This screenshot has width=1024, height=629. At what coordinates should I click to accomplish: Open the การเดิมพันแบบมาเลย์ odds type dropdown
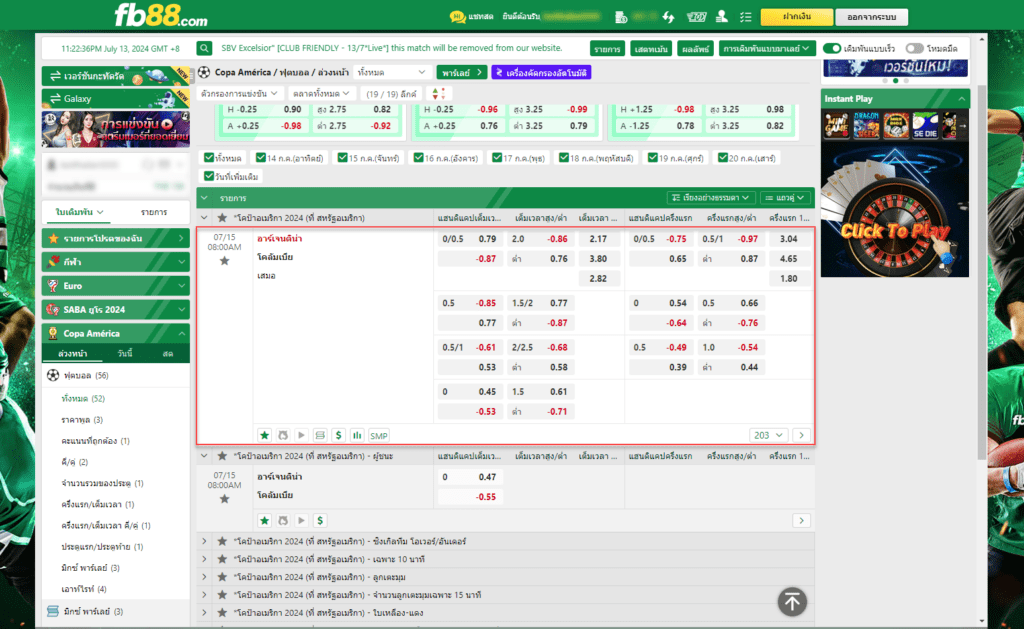(767, 48)
